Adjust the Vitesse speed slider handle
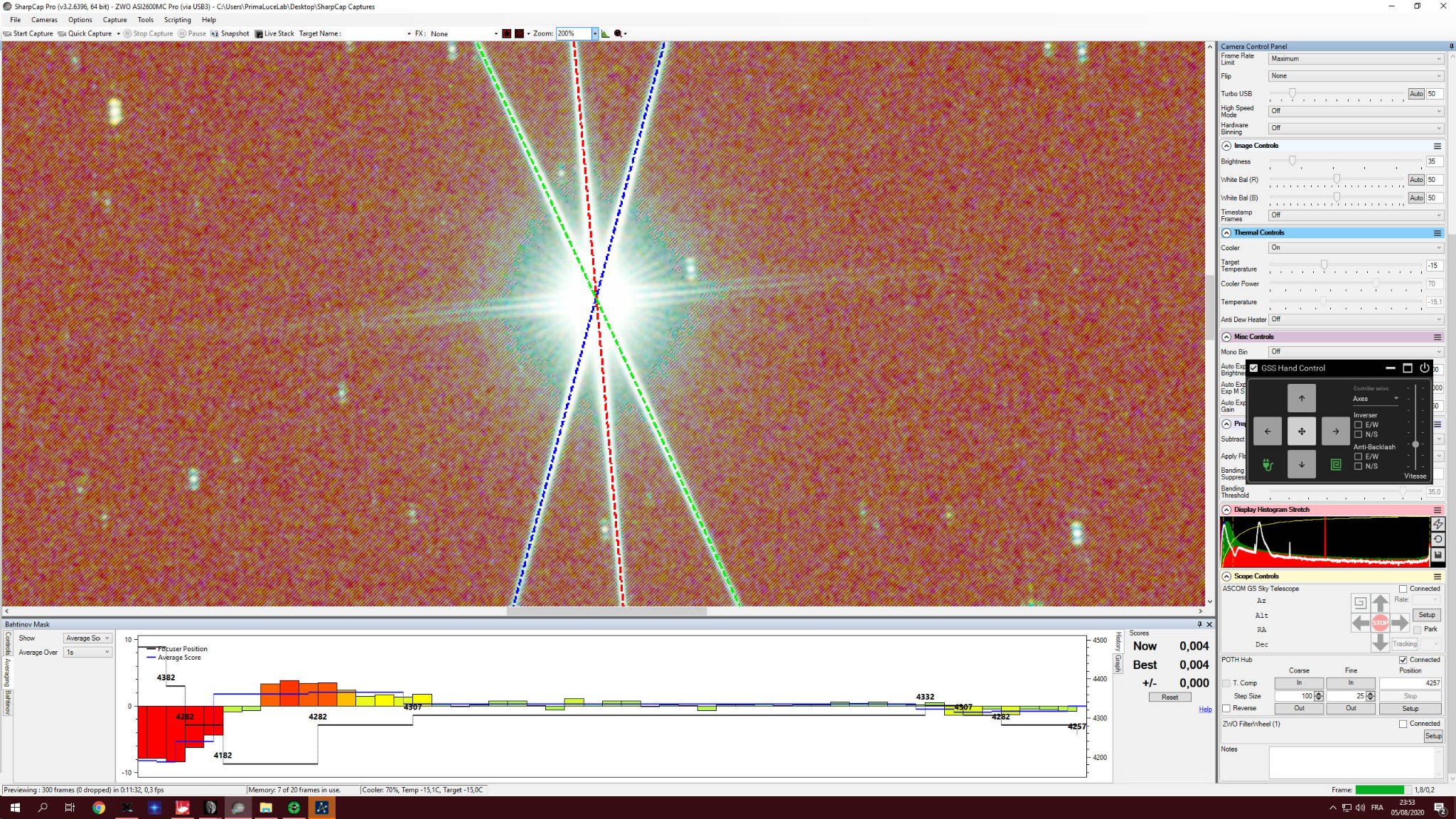 coord(1415,444)
